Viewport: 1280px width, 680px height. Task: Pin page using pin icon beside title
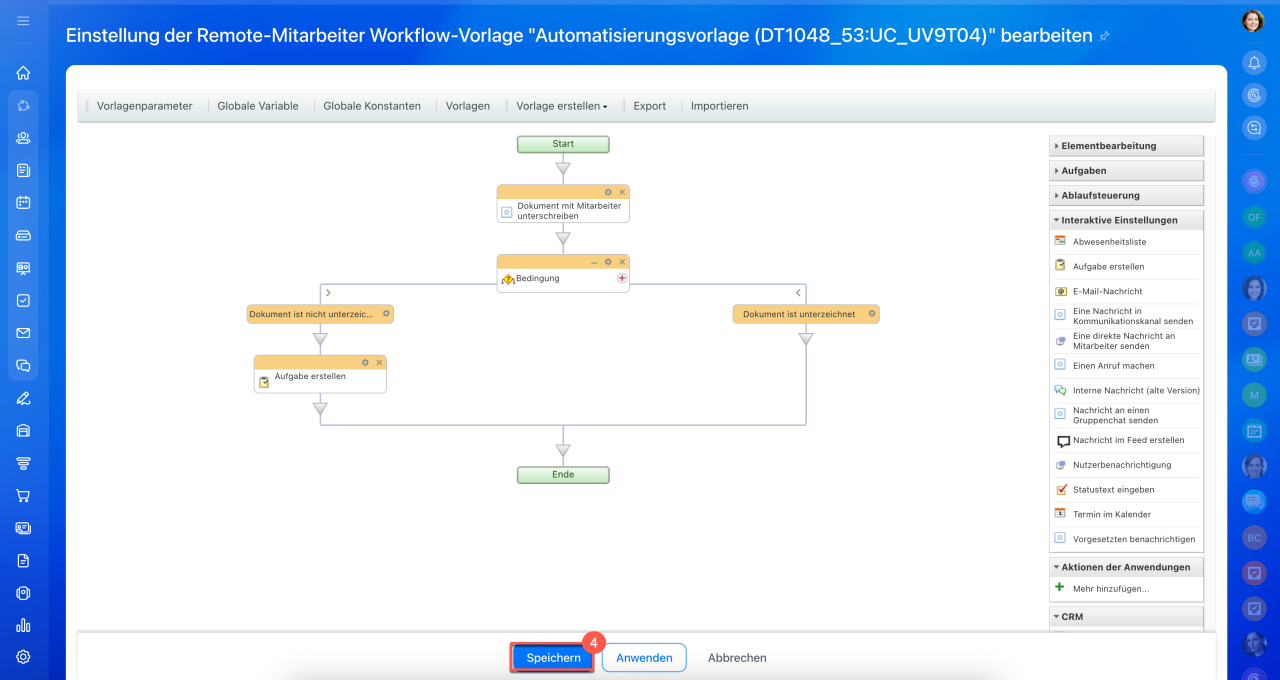click(1105, 36)
